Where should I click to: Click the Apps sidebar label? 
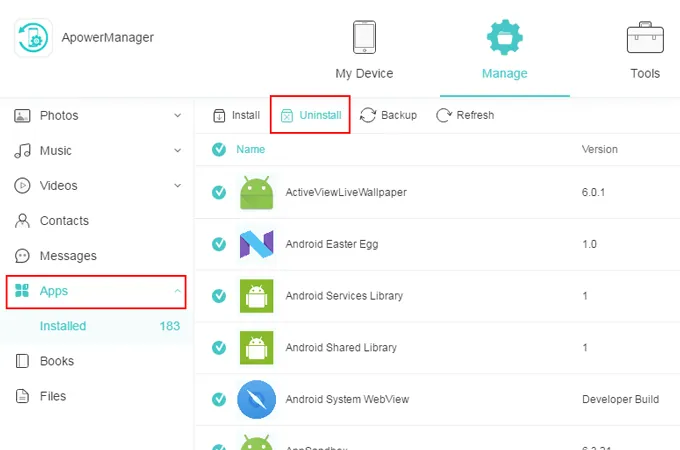click(x=54, y=291)
